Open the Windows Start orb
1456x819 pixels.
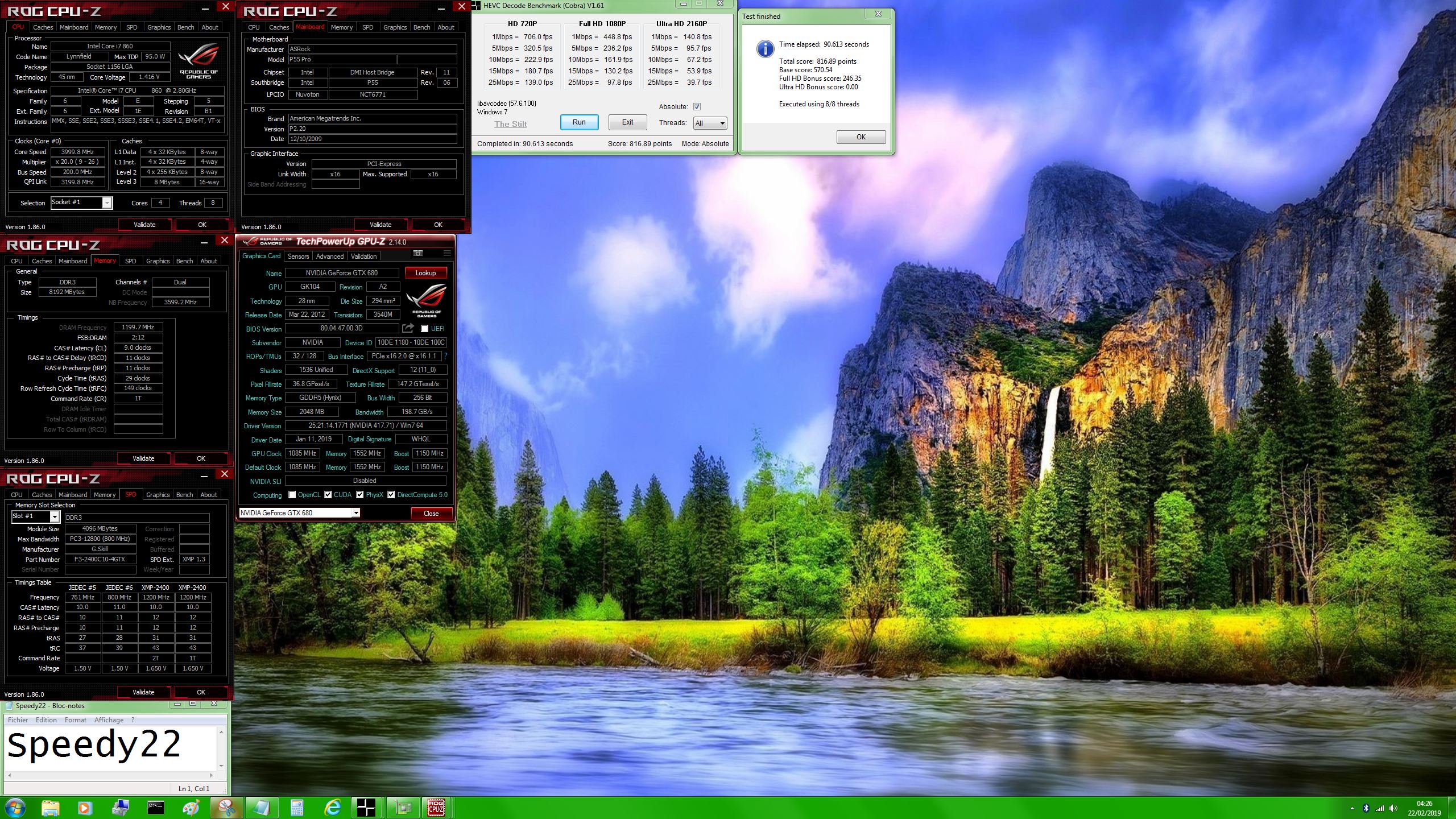click(x=15, y=808)
